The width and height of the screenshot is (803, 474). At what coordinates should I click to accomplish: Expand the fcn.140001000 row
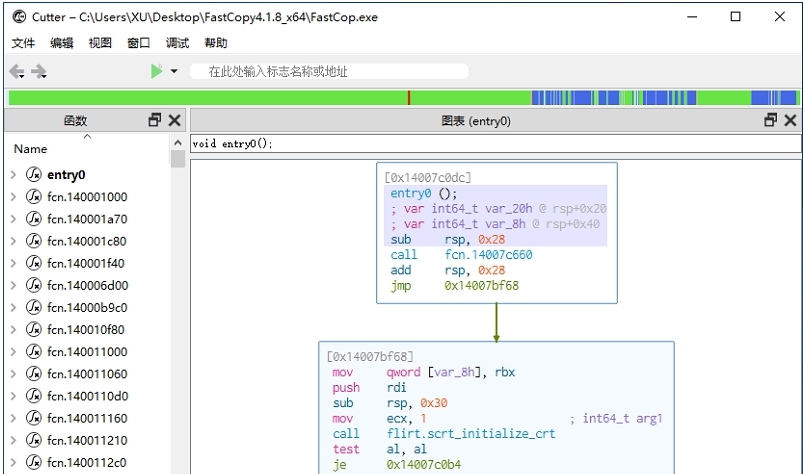point(14,197)
